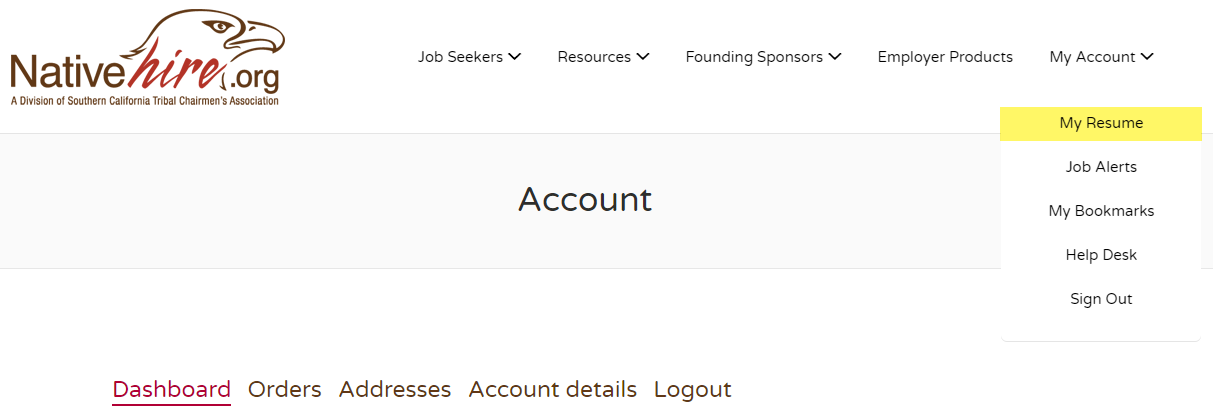Viewport: 1213px width, 416px height.
Task: Select My Resume from the account menu
Action: point(1101,124)
